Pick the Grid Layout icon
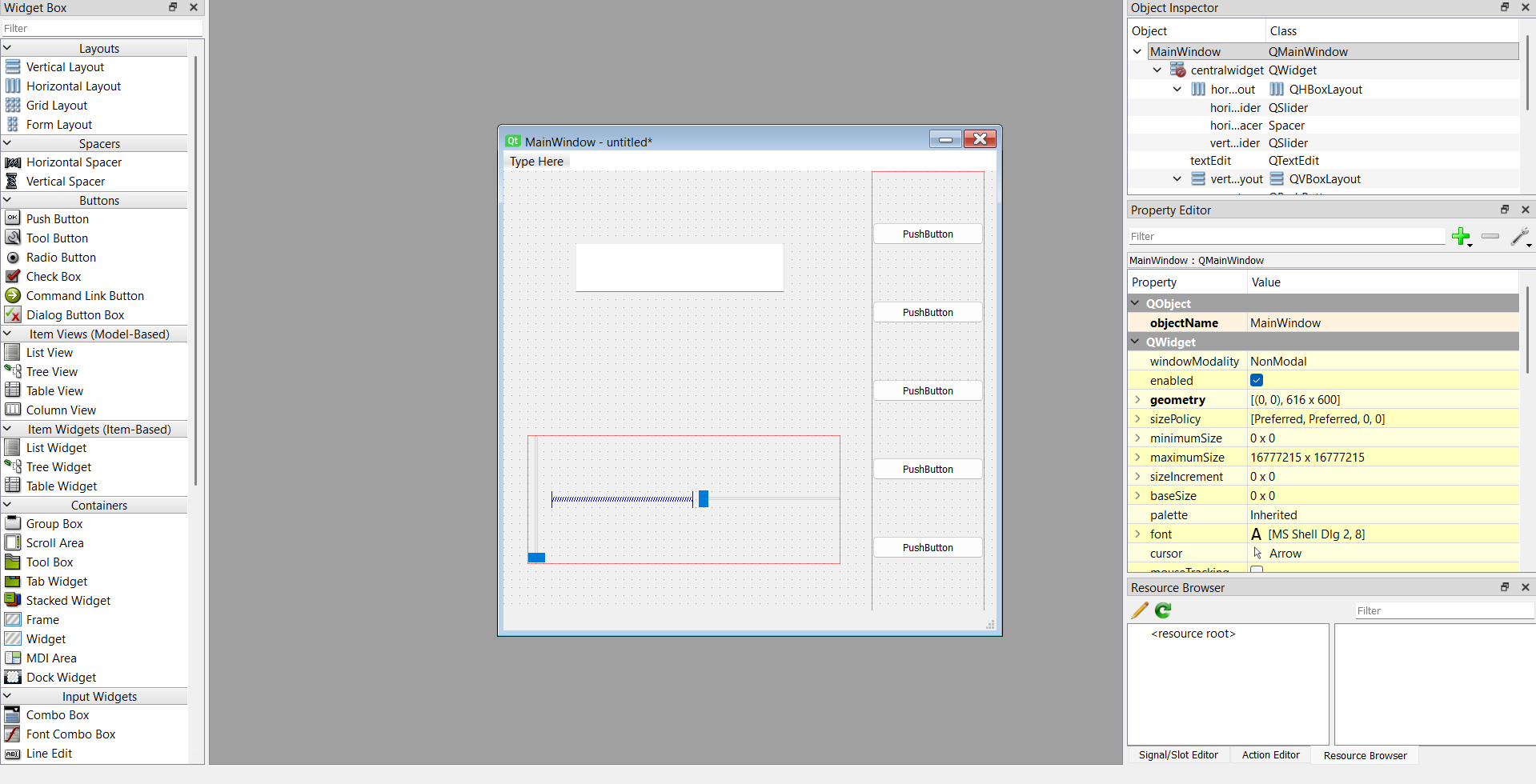The image size is (1536, 784). coord(13,105)
